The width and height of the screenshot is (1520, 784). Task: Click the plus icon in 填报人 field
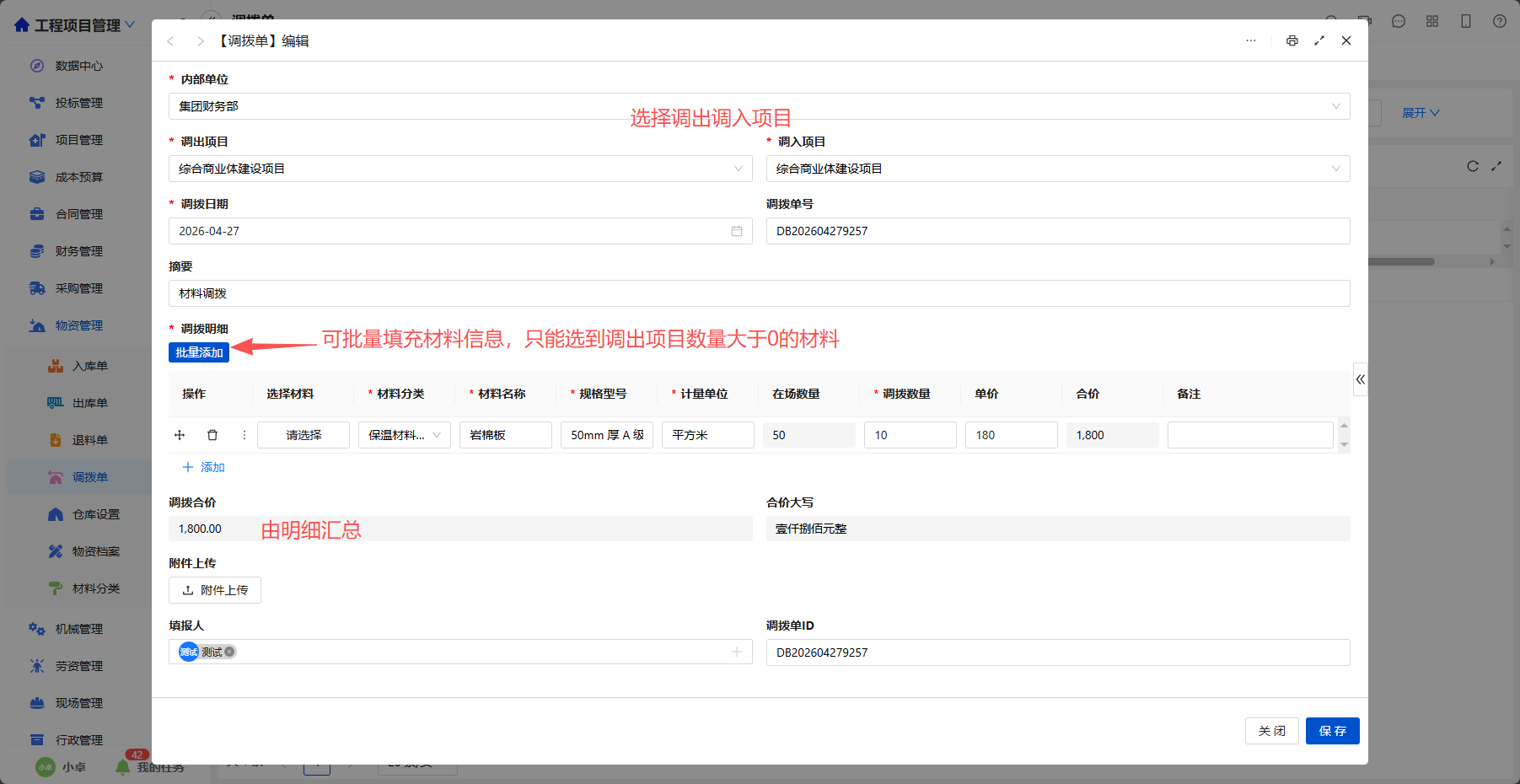[737, 652]
